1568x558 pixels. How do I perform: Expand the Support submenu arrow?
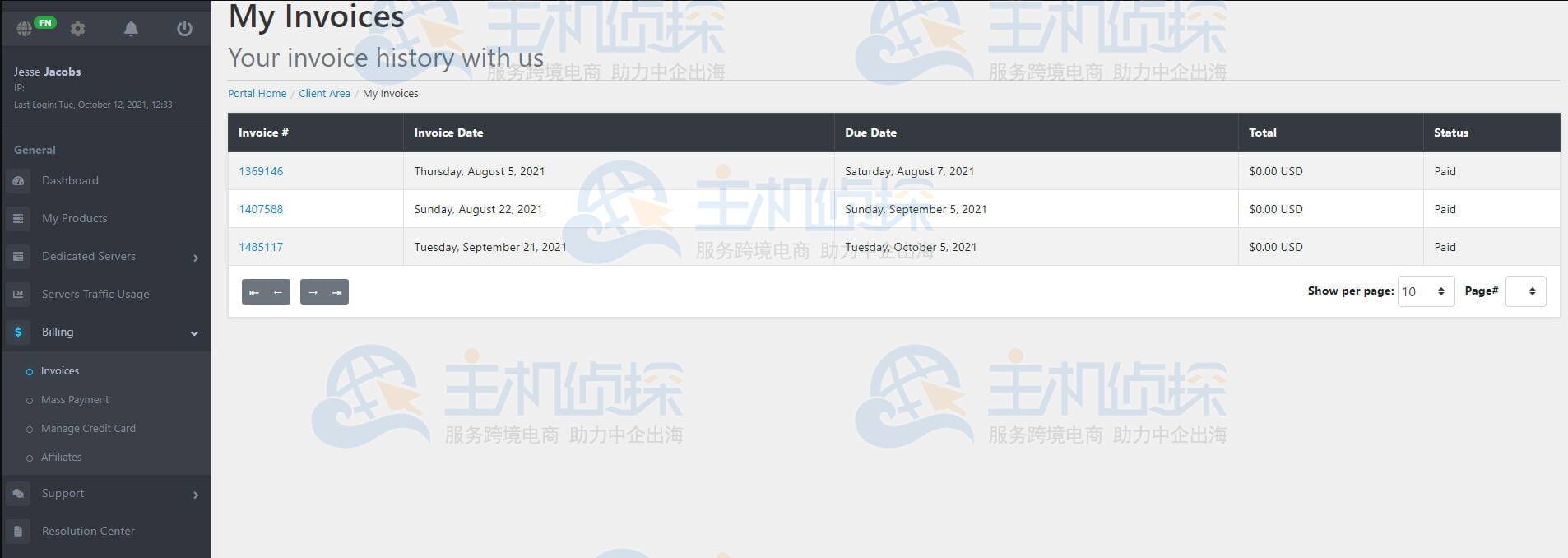(x=196, y=495)
